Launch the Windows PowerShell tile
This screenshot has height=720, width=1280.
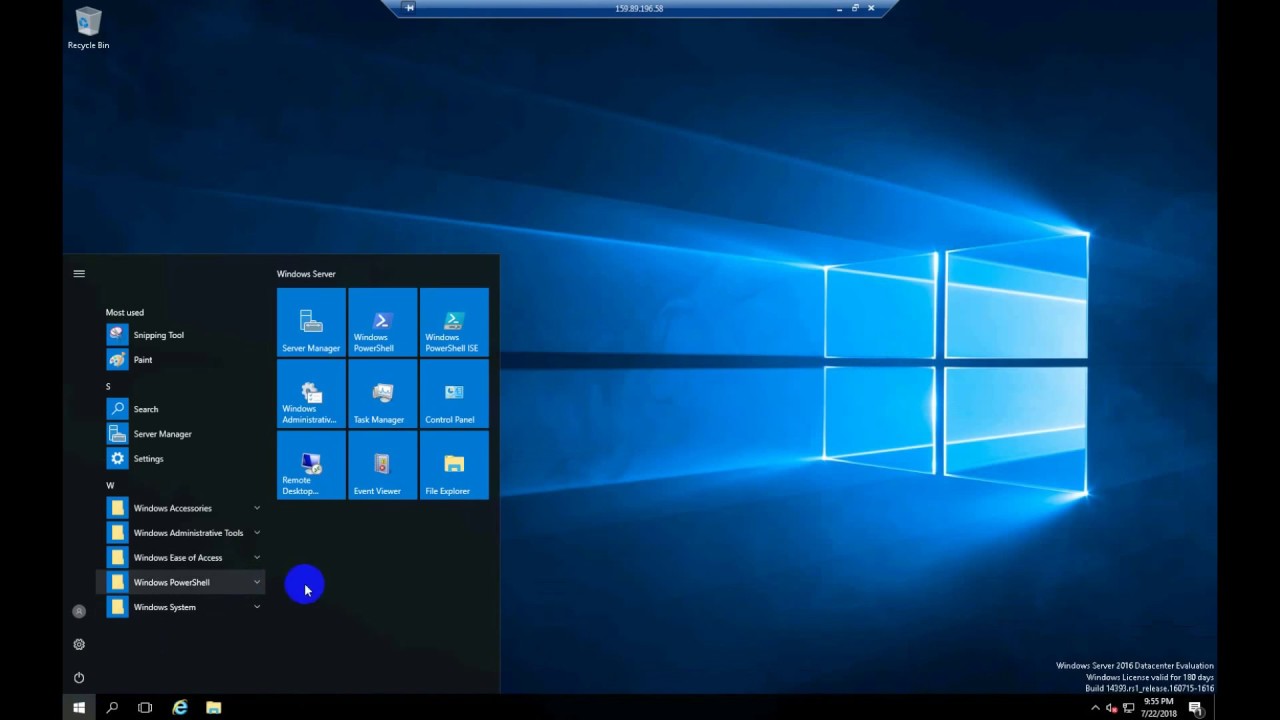tap(383, 322)
